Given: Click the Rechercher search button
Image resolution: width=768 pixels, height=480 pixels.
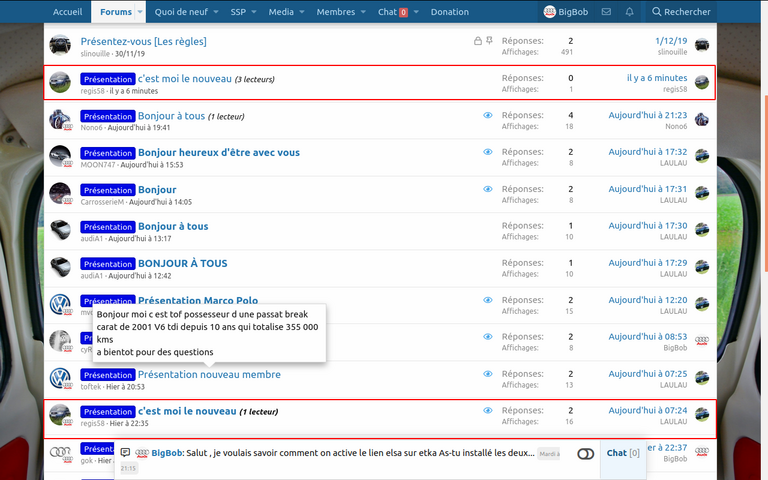Looking at the screenshot, I should [681, 12].
